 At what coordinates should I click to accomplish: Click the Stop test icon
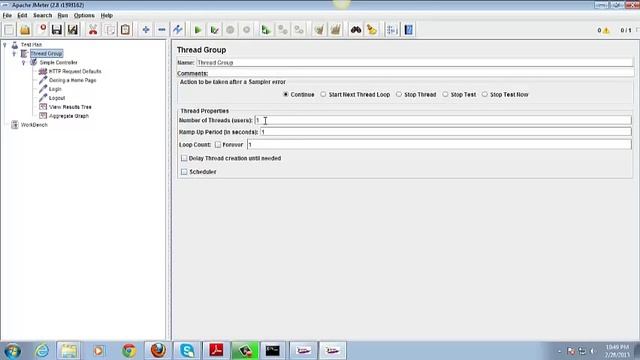230,30
